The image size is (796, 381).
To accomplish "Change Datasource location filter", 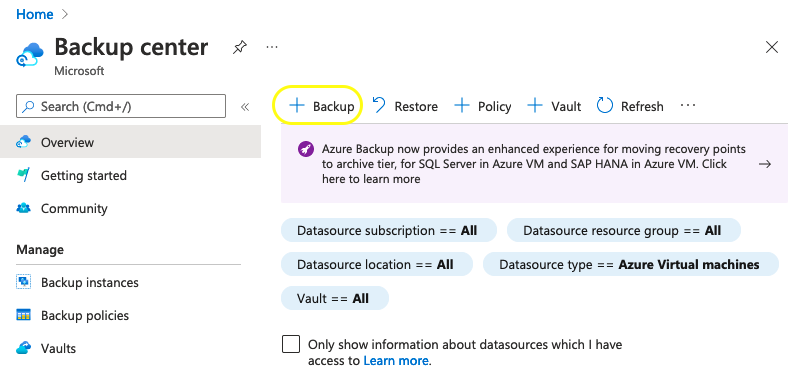I will 377,264.
